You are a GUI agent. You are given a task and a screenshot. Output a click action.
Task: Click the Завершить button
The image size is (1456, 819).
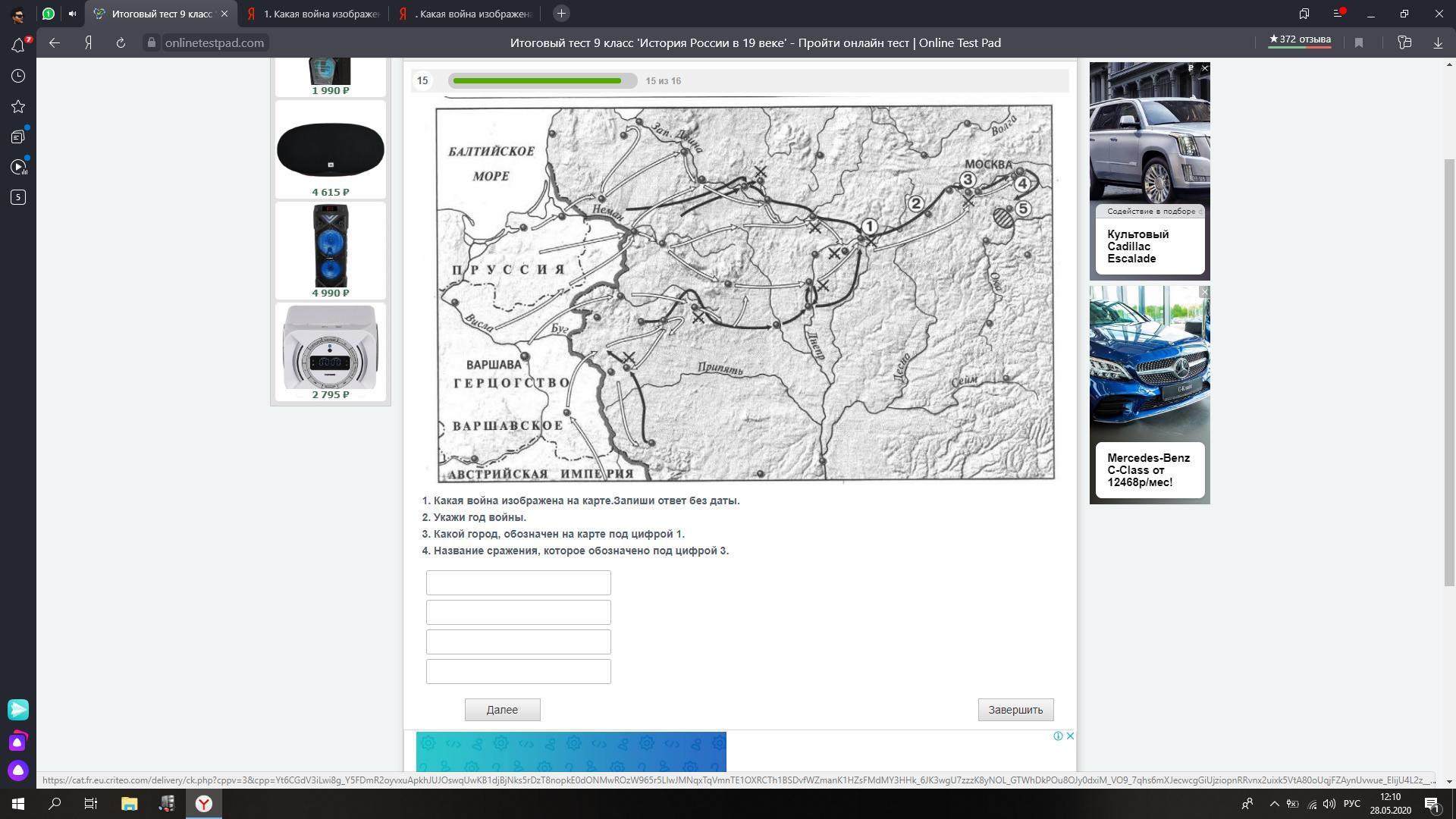[1015, 710]
